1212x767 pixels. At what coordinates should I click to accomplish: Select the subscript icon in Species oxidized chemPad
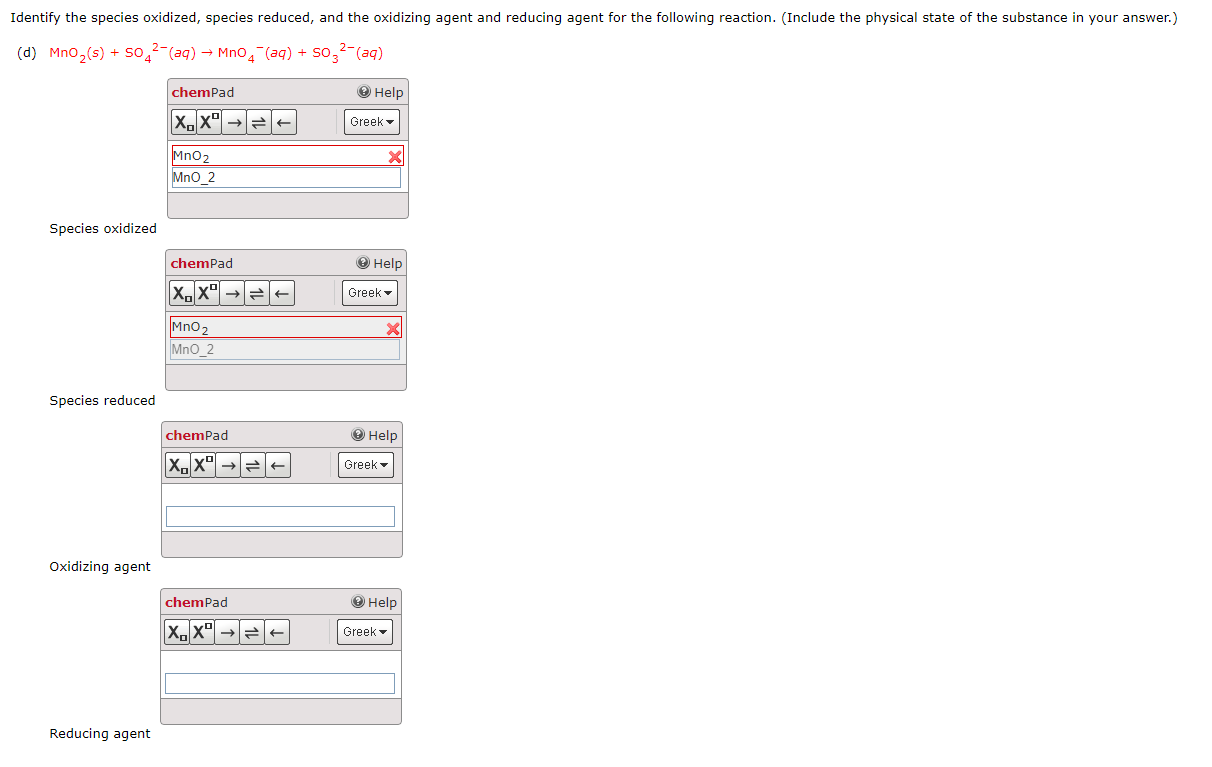[x=182, y=122]
